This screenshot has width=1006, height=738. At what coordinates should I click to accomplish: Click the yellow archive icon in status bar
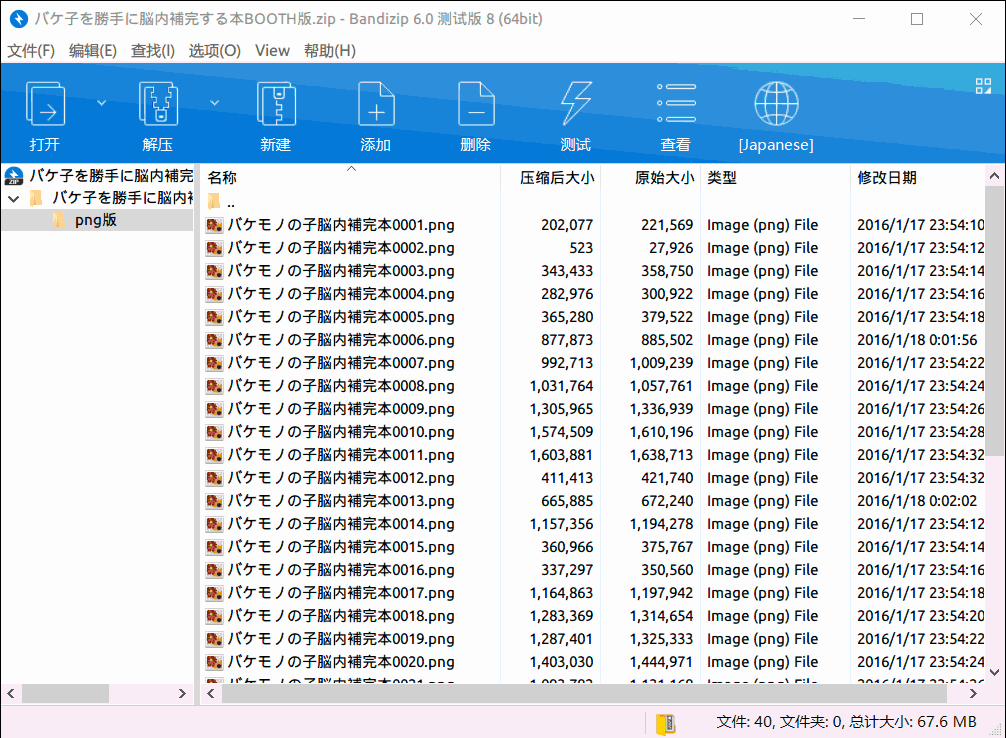[665, 724]
